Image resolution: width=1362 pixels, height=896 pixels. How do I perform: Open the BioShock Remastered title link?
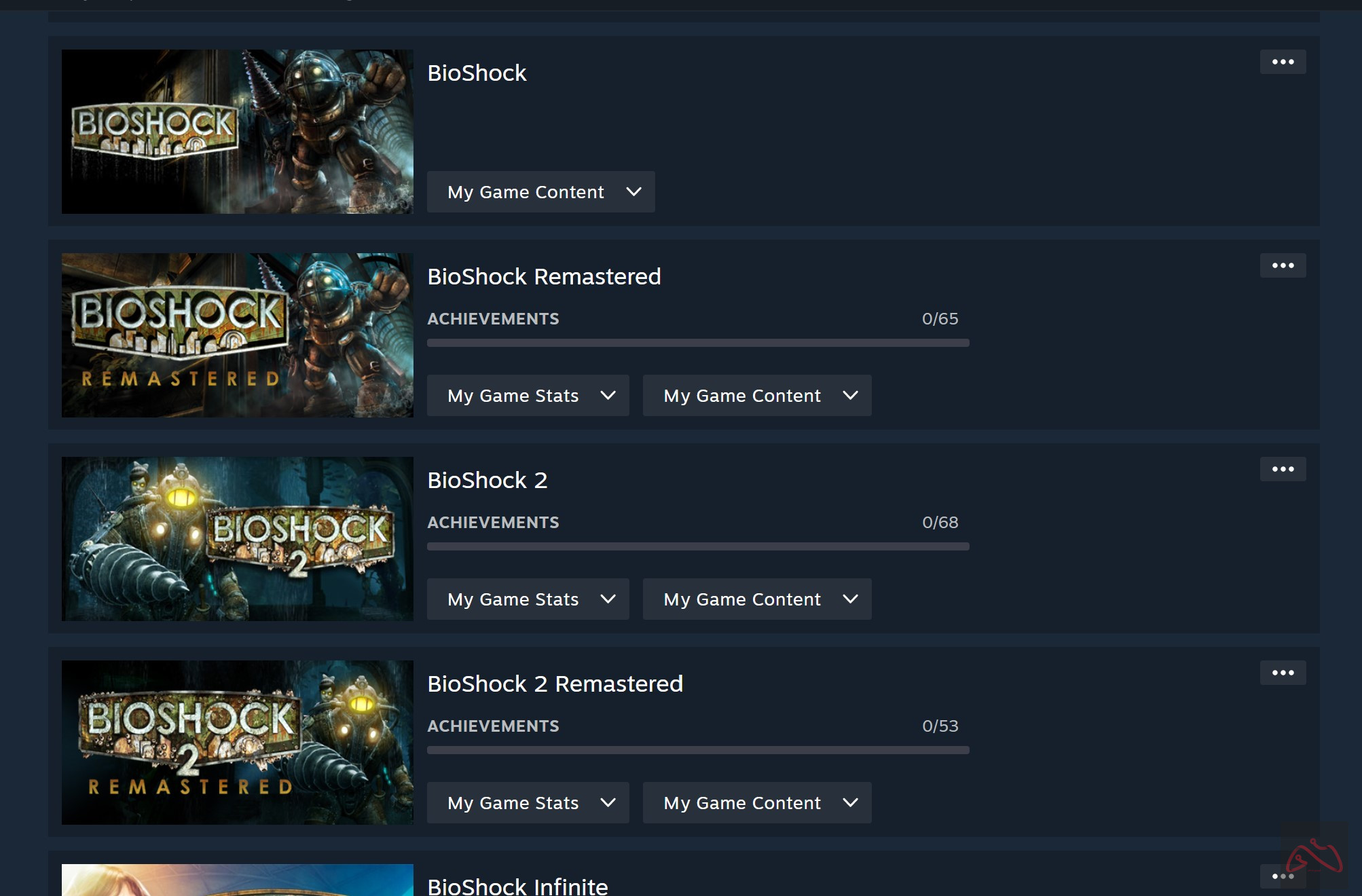543,277
